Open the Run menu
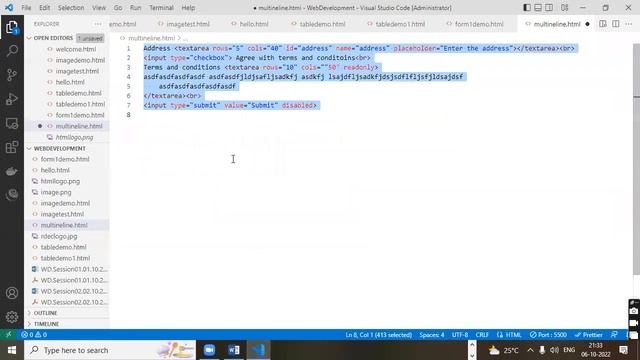The image size is (640, 360). tap(136, 8)
